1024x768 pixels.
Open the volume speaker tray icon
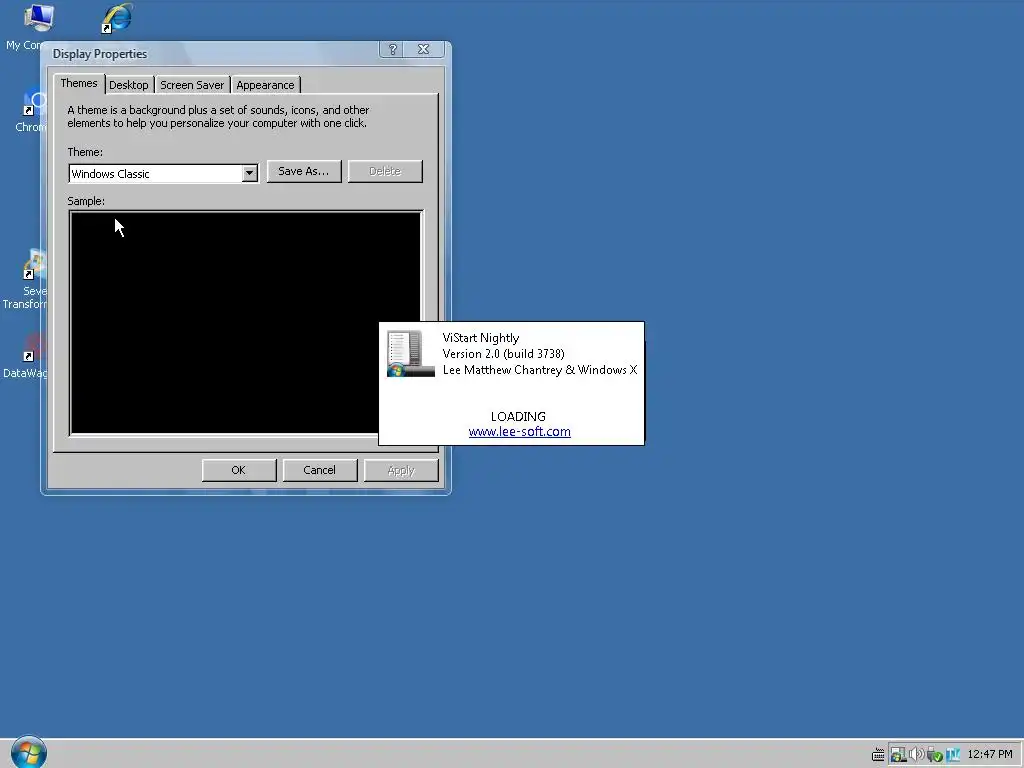pos(916,754)
